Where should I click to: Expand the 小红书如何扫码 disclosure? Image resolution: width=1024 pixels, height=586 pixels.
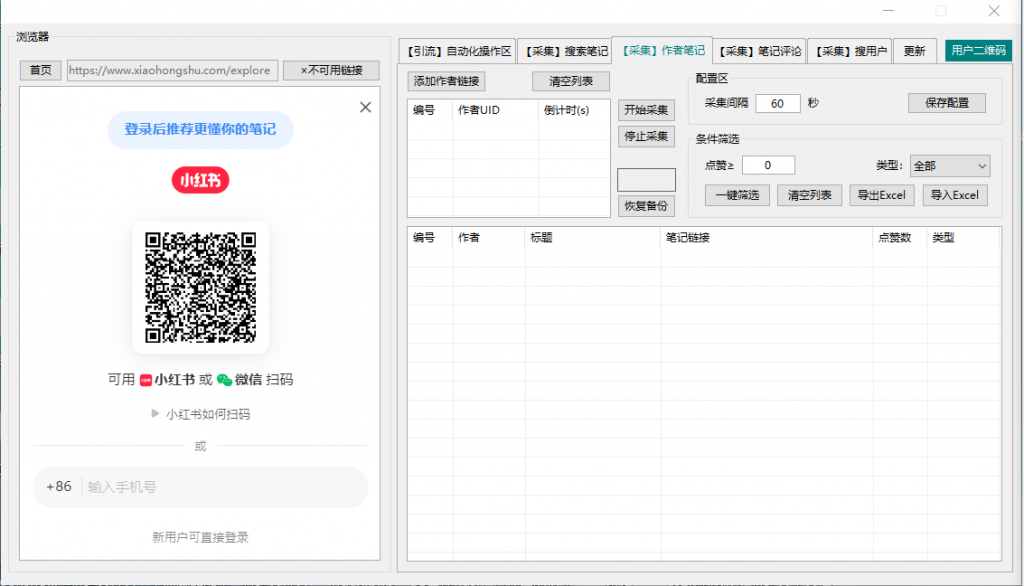[200, 412]
